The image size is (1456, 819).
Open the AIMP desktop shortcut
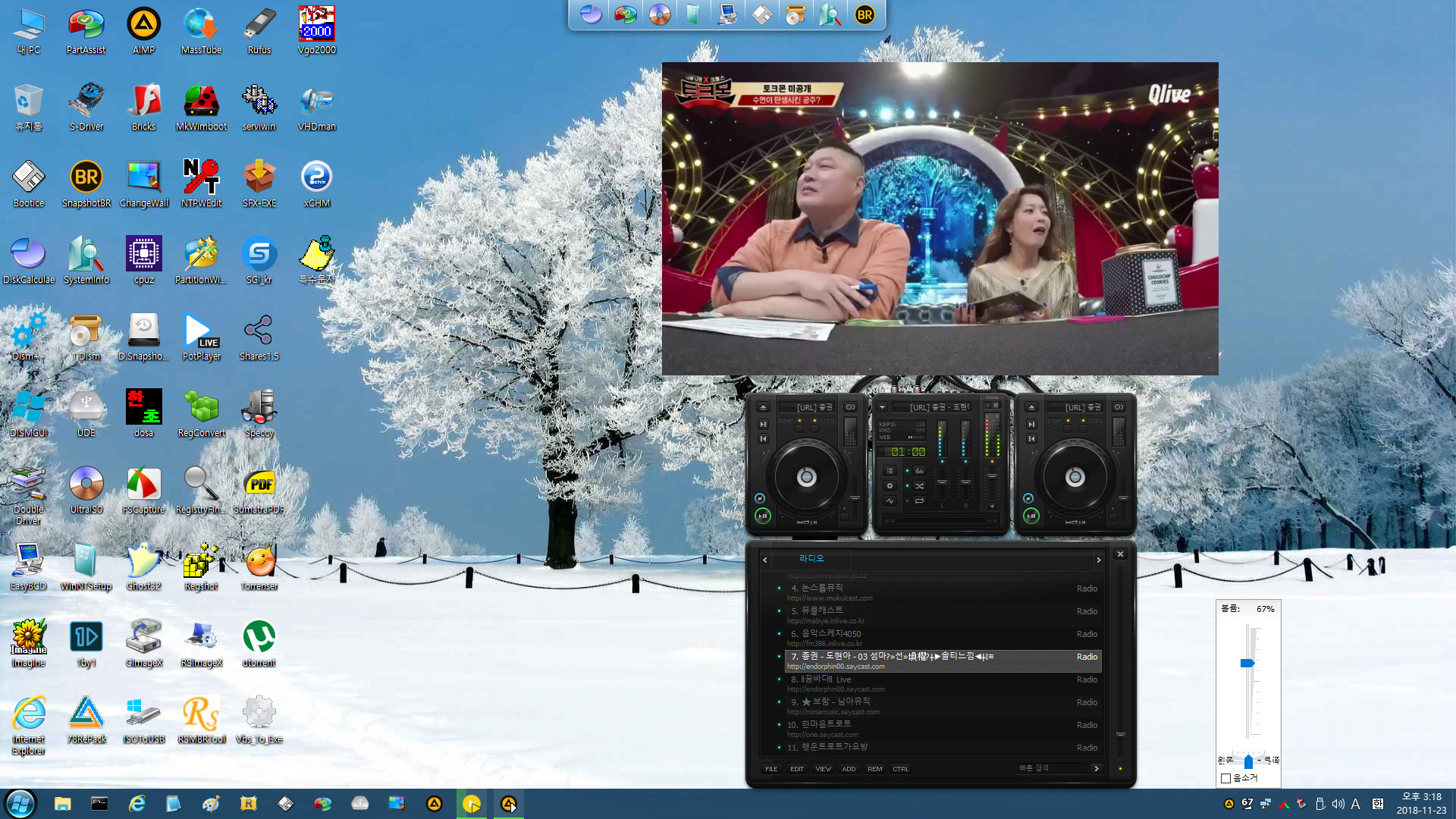pos(143,31)
